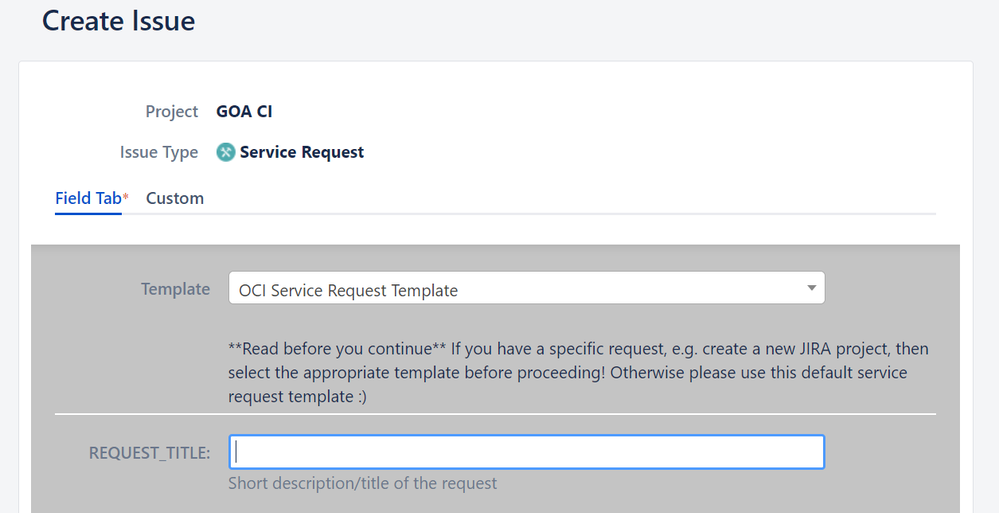The image size is (999, 513).
Task: Click the divider line above REQUEST_TITLE
Action: (495, 414)
